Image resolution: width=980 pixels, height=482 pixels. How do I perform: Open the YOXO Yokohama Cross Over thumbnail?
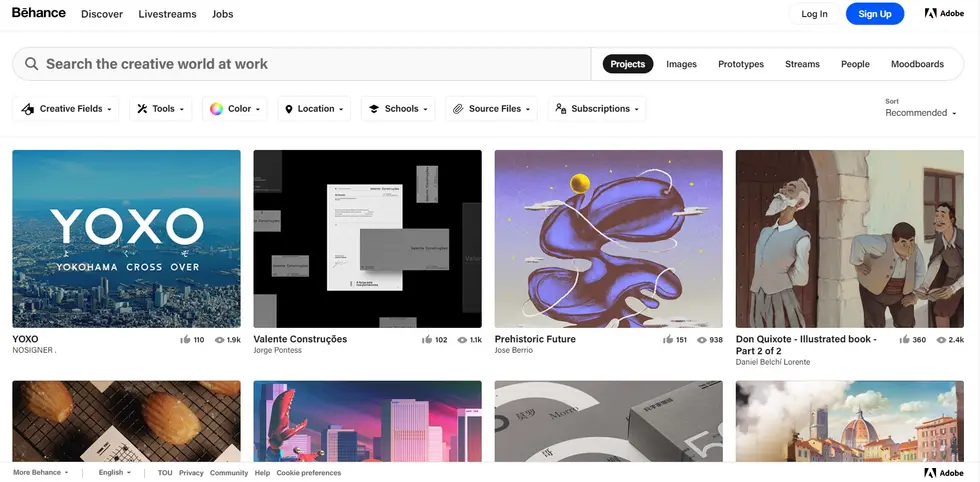coord(126,239)
